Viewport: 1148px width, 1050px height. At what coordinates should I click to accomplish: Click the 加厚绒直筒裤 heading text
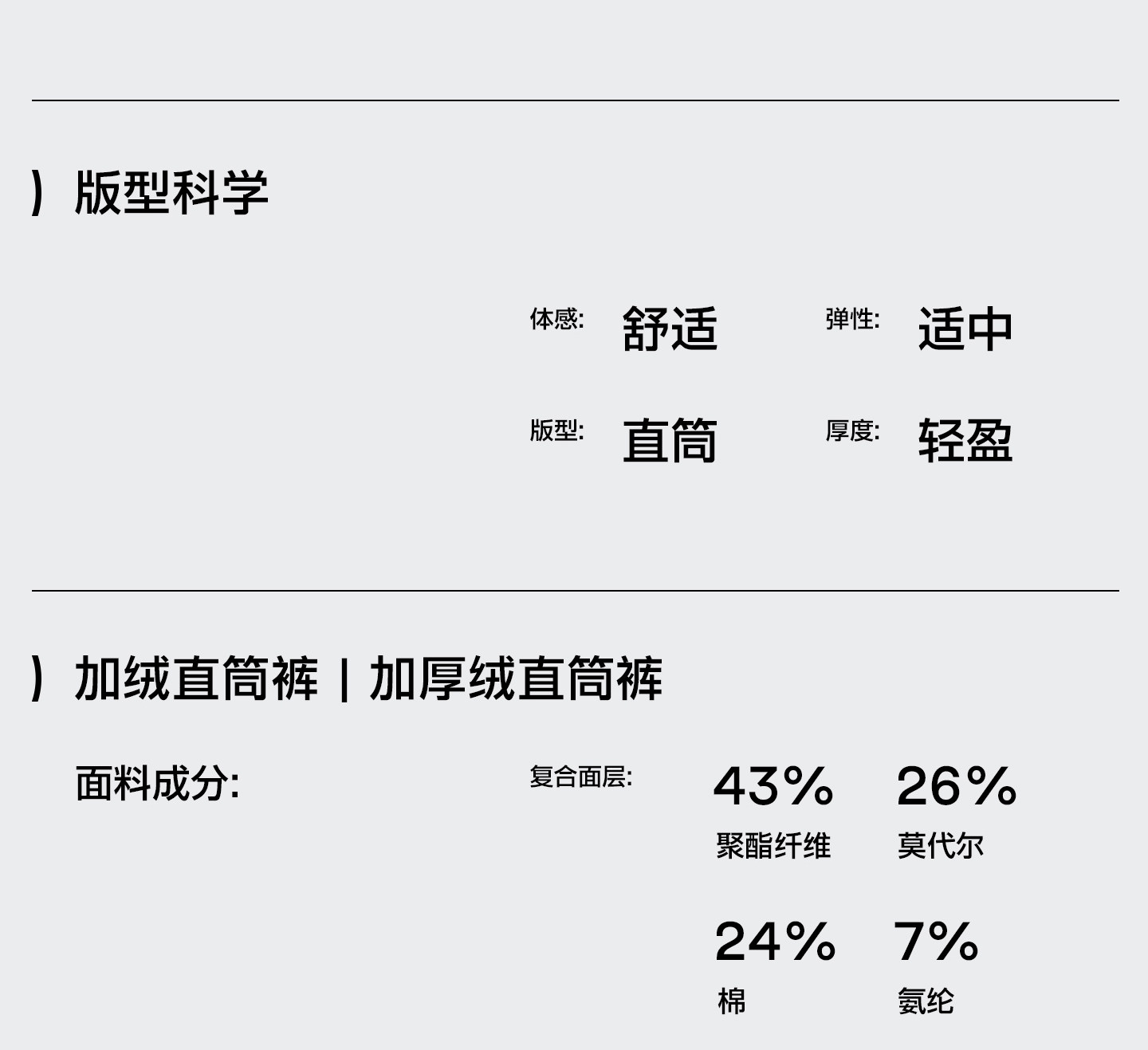point(516,679)
